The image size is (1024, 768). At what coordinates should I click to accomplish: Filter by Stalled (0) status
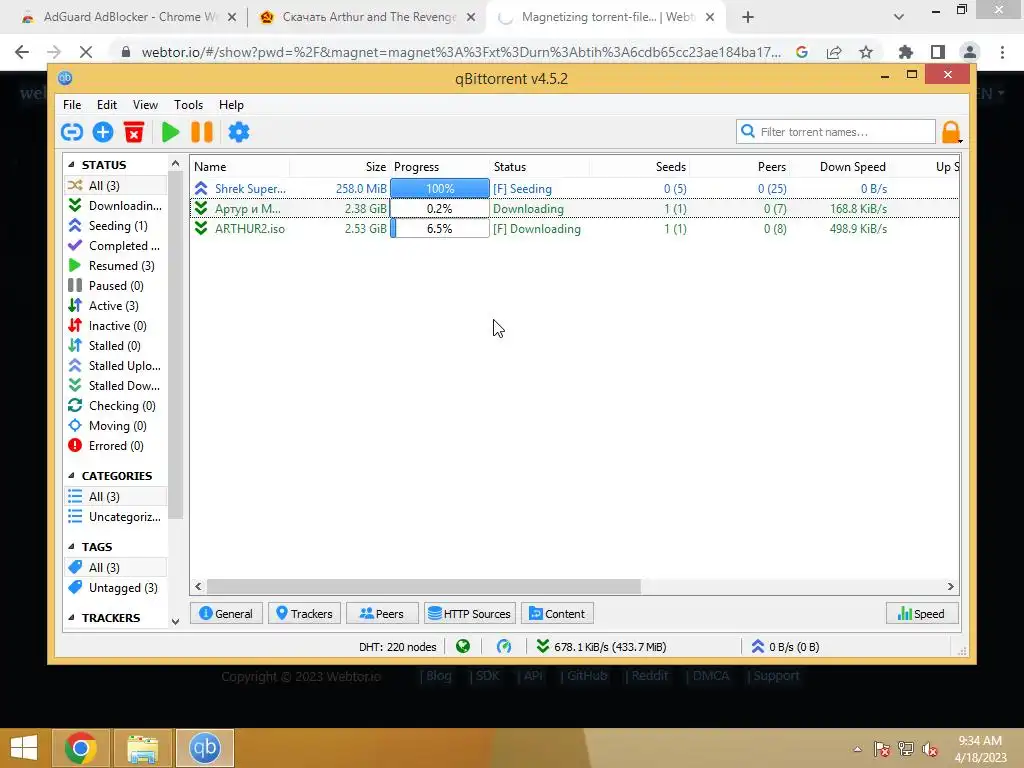click(x=115, y=346)
